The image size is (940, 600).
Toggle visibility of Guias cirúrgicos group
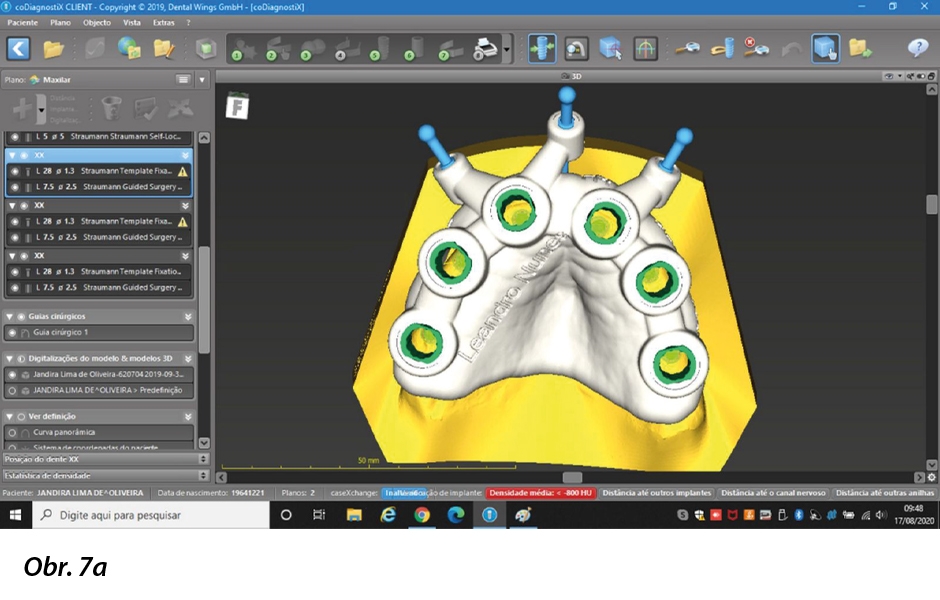tap(22, 316)
